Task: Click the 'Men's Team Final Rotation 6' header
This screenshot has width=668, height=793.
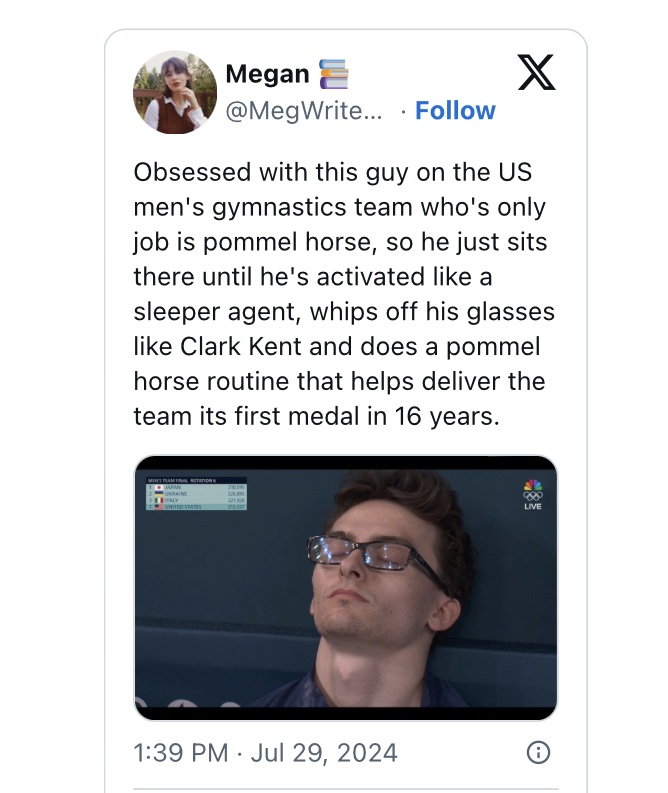Action: 182,480
